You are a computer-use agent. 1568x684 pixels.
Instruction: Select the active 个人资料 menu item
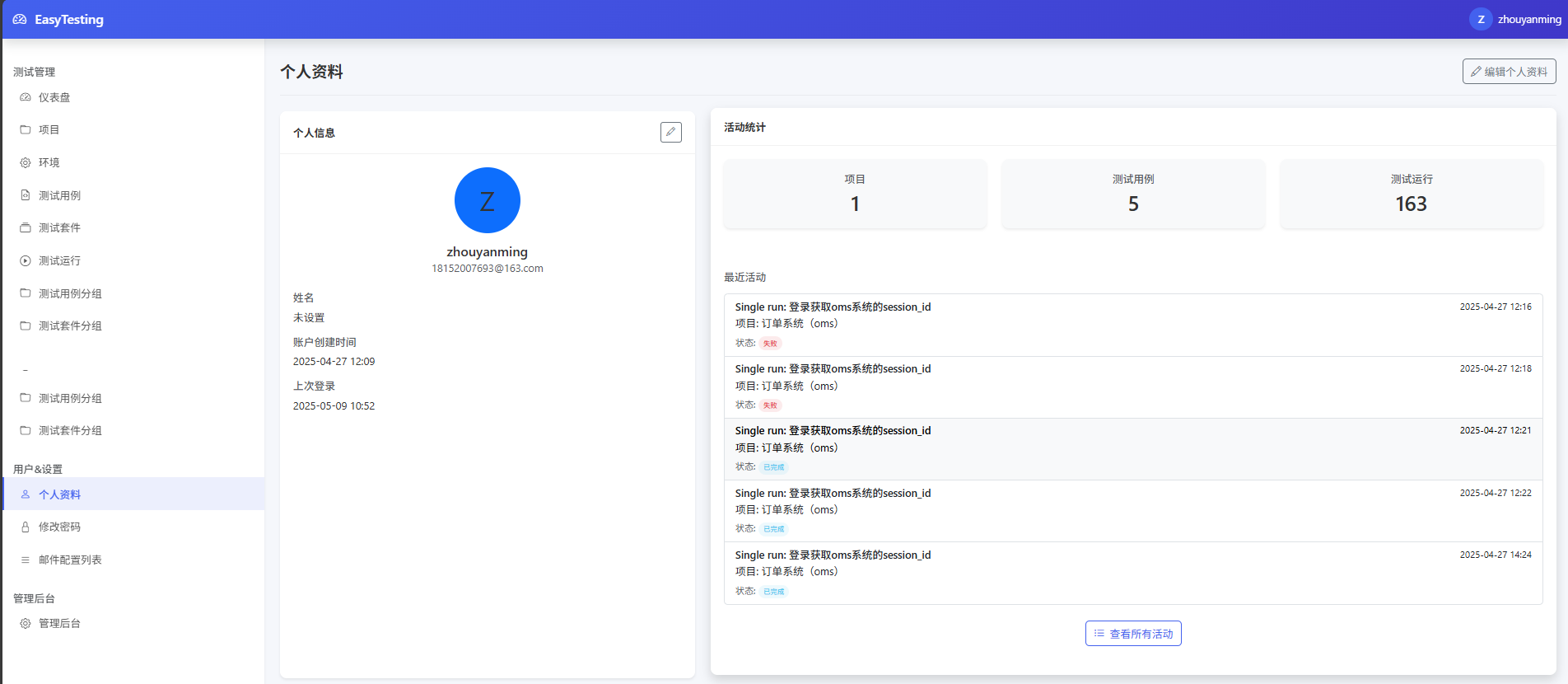pyautogui.click(x=133, y=494)
